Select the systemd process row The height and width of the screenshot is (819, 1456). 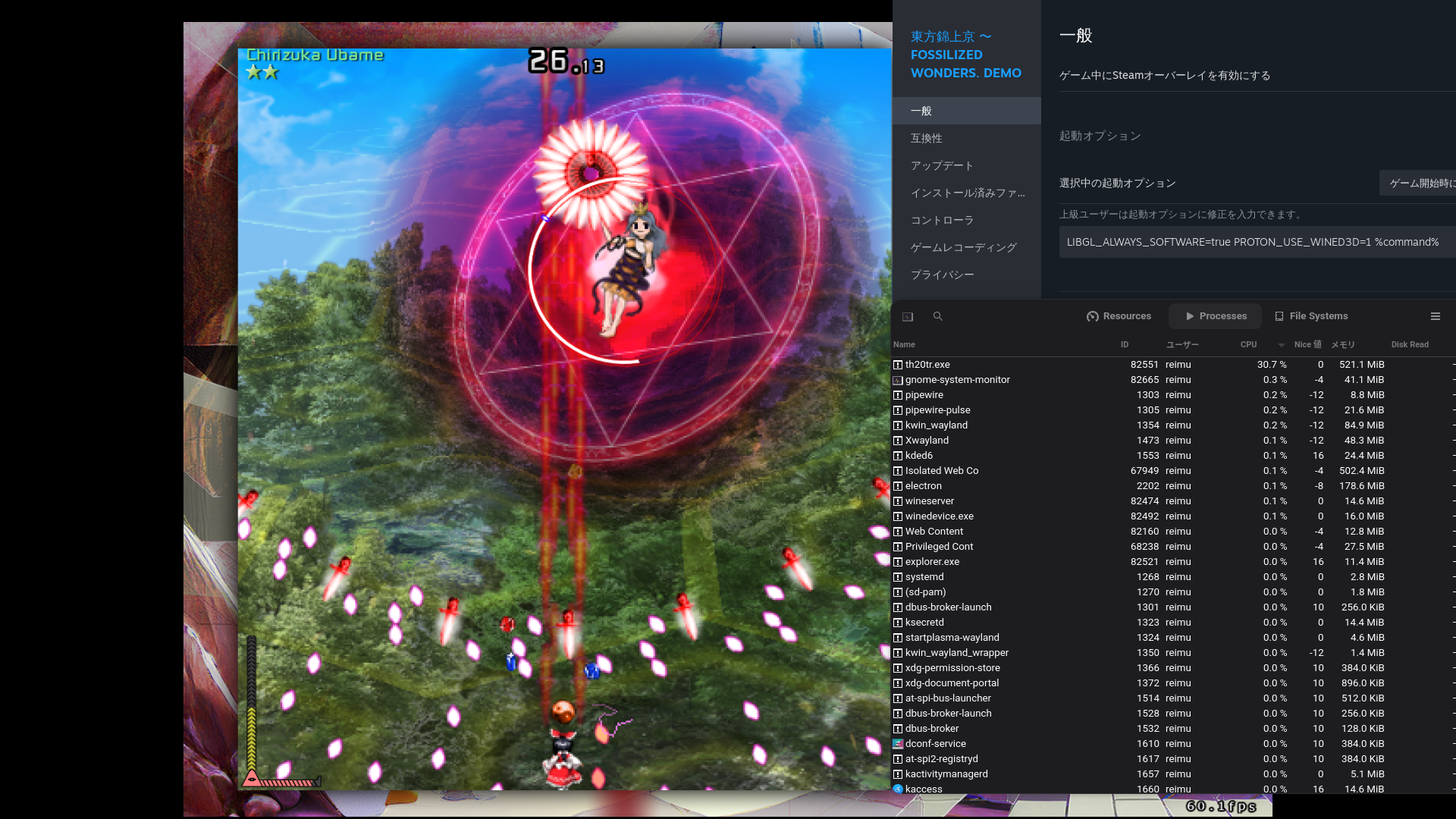(x=1174, y=577)
